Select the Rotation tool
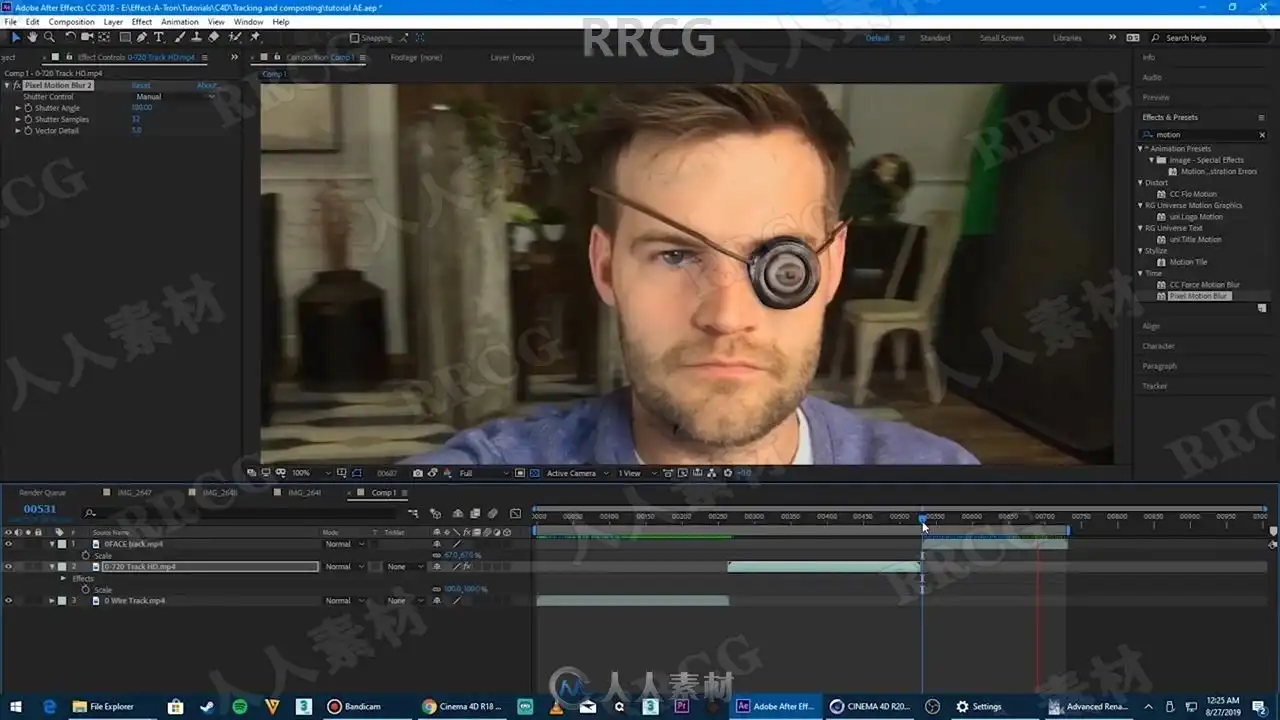This screenshot has height=720, width=1280. coord(70,37)
